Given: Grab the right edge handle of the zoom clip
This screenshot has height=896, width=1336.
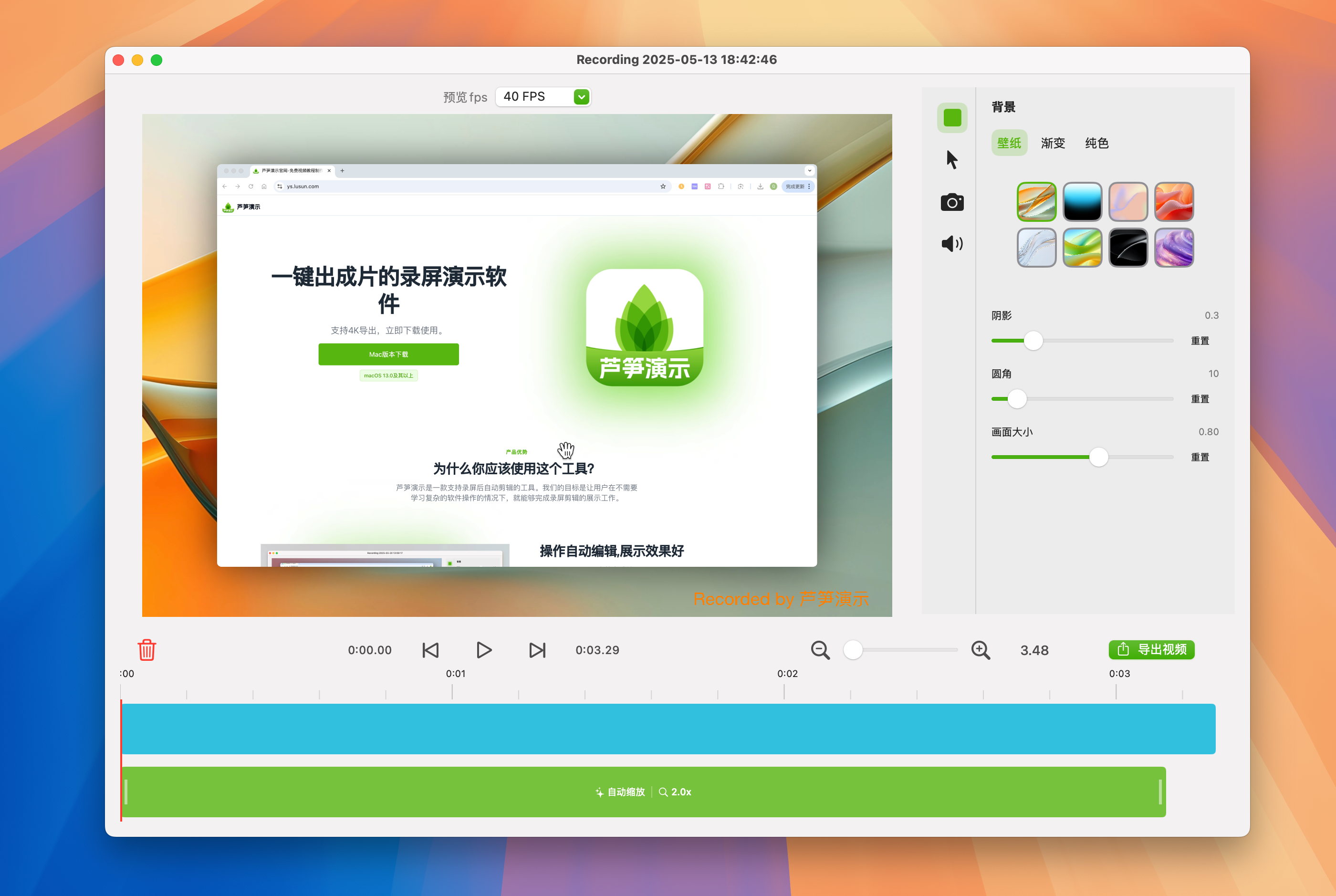Looking at the screenshot, I should pyautogui.click(x=1160, y=792).
